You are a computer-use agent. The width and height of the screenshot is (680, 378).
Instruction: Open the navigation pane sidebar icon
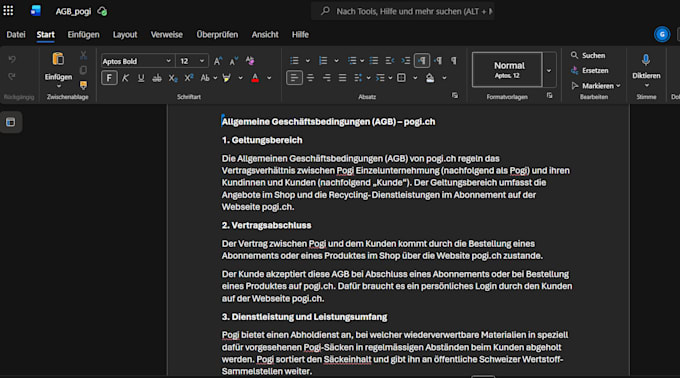coord(10,122)
